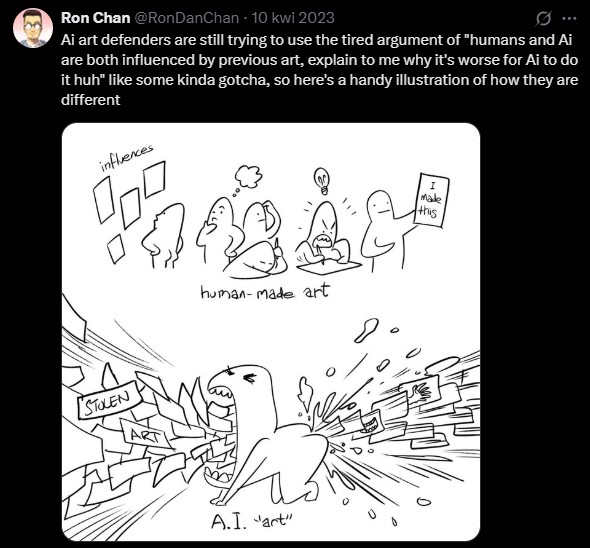590x548 pixels.
Task: Click the figure pondering under thought bubble
Action: coord(218,230)
